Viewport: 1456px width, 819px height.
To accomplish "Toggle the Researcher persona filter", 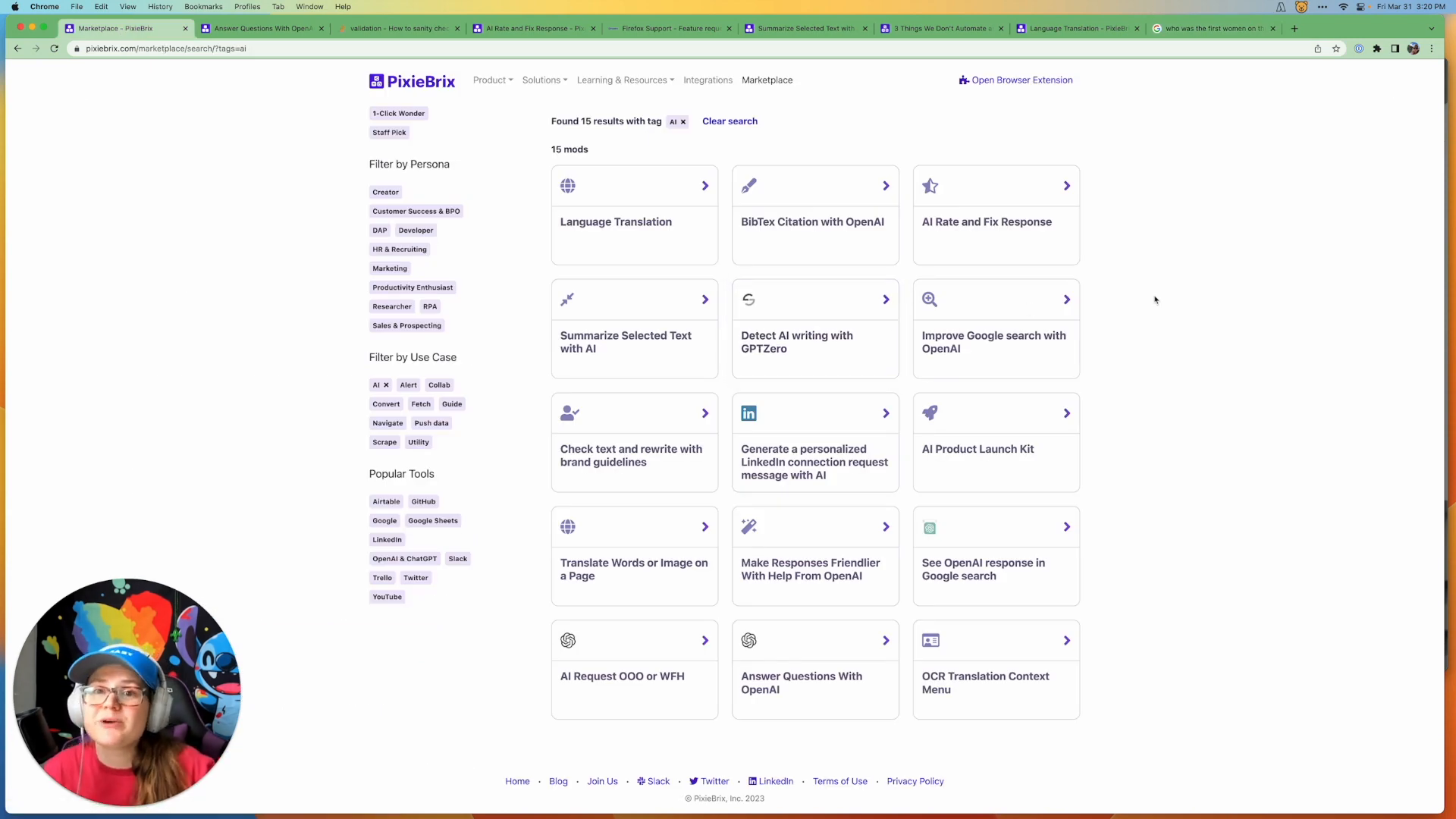I will pos(392,306).
